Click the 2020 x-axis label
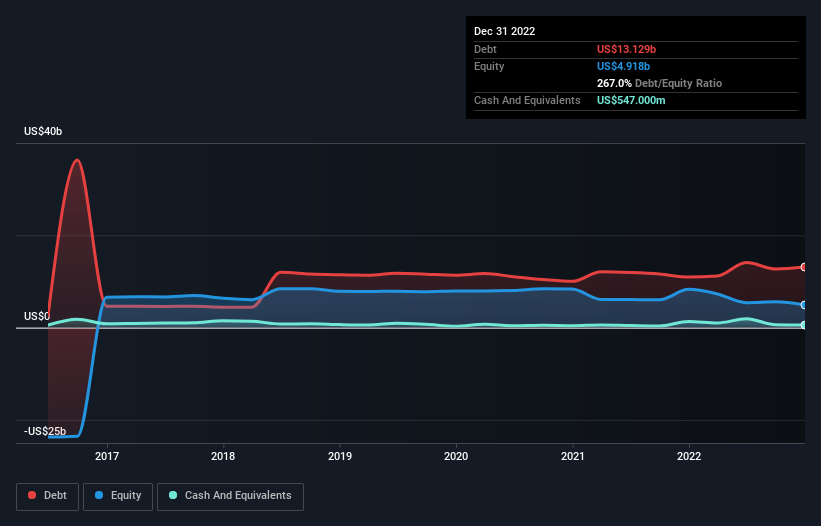Viewport: 821px width, 526px height. point(456,456)
